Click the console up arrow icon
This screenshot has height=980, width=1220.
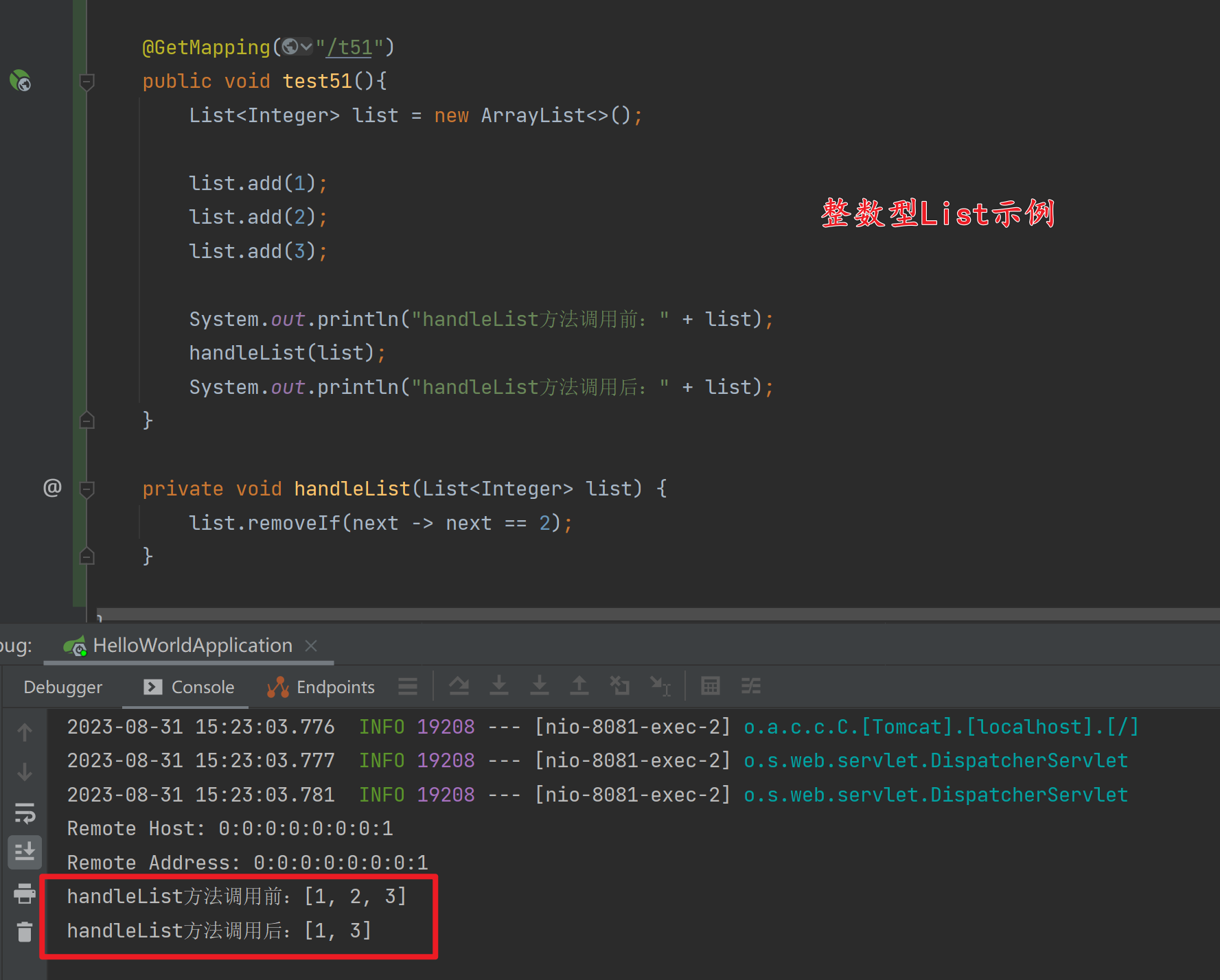coord(25,732)
